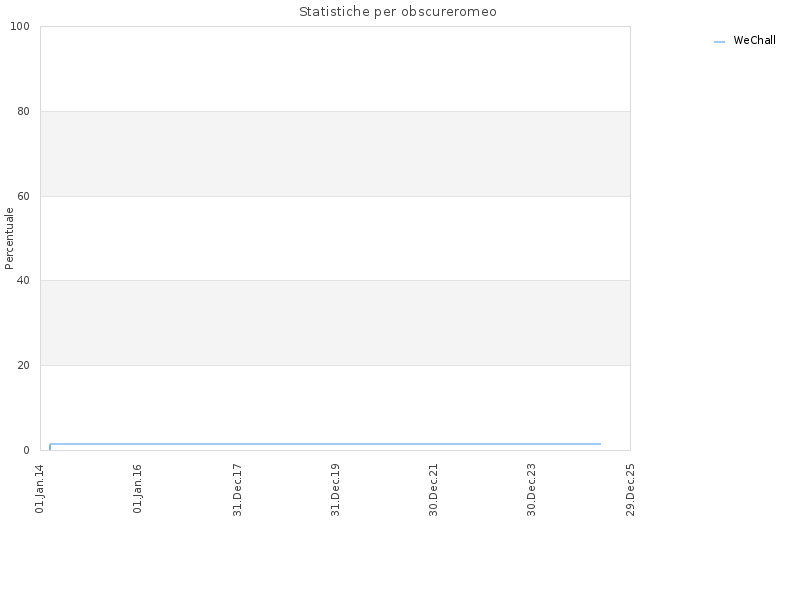Viewport: 800px width, 600px height.
Task: Click the blue WeChall legend color line
Action: coord(719,42)
